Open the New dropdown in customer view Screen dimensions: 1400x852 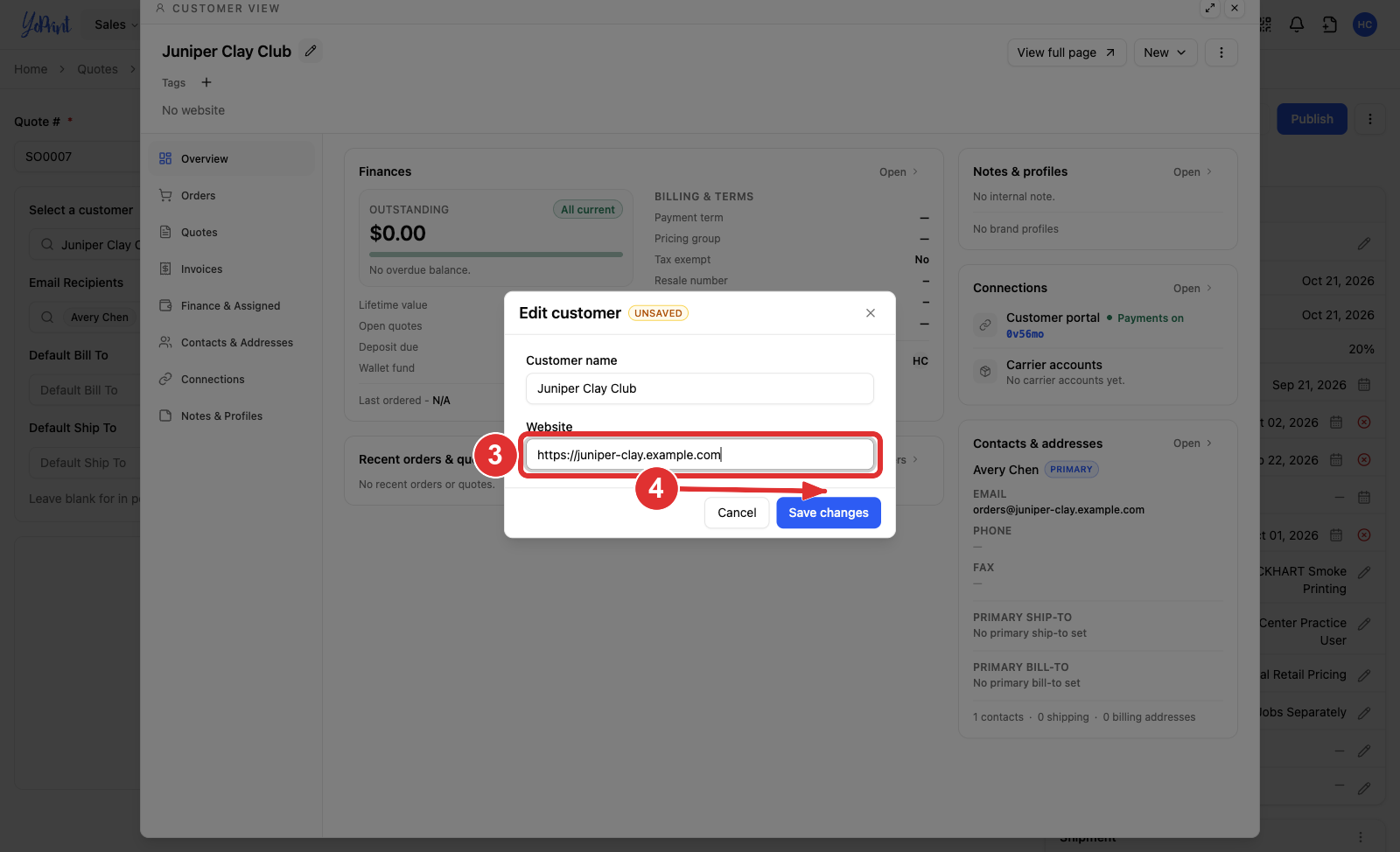point(1165,52)
